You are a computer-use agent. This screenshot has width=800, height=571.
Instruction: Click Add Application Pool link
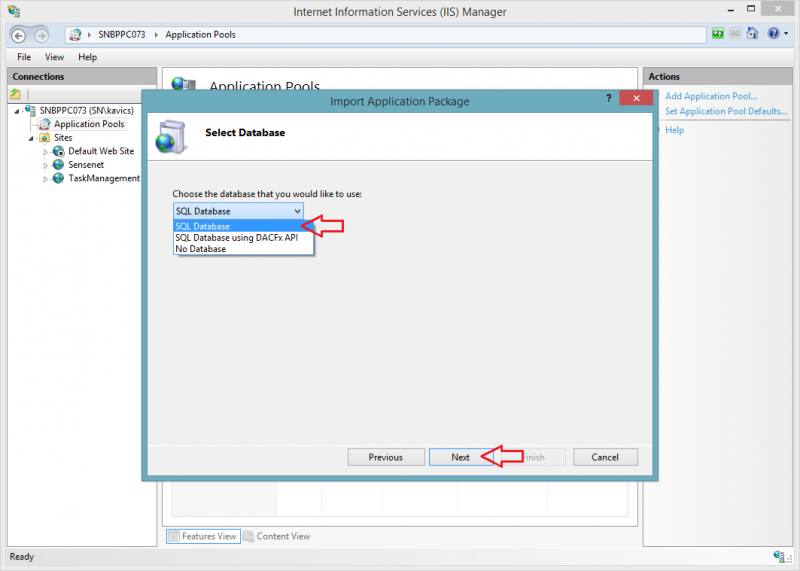pyautogui.click(x=711, y=96)
